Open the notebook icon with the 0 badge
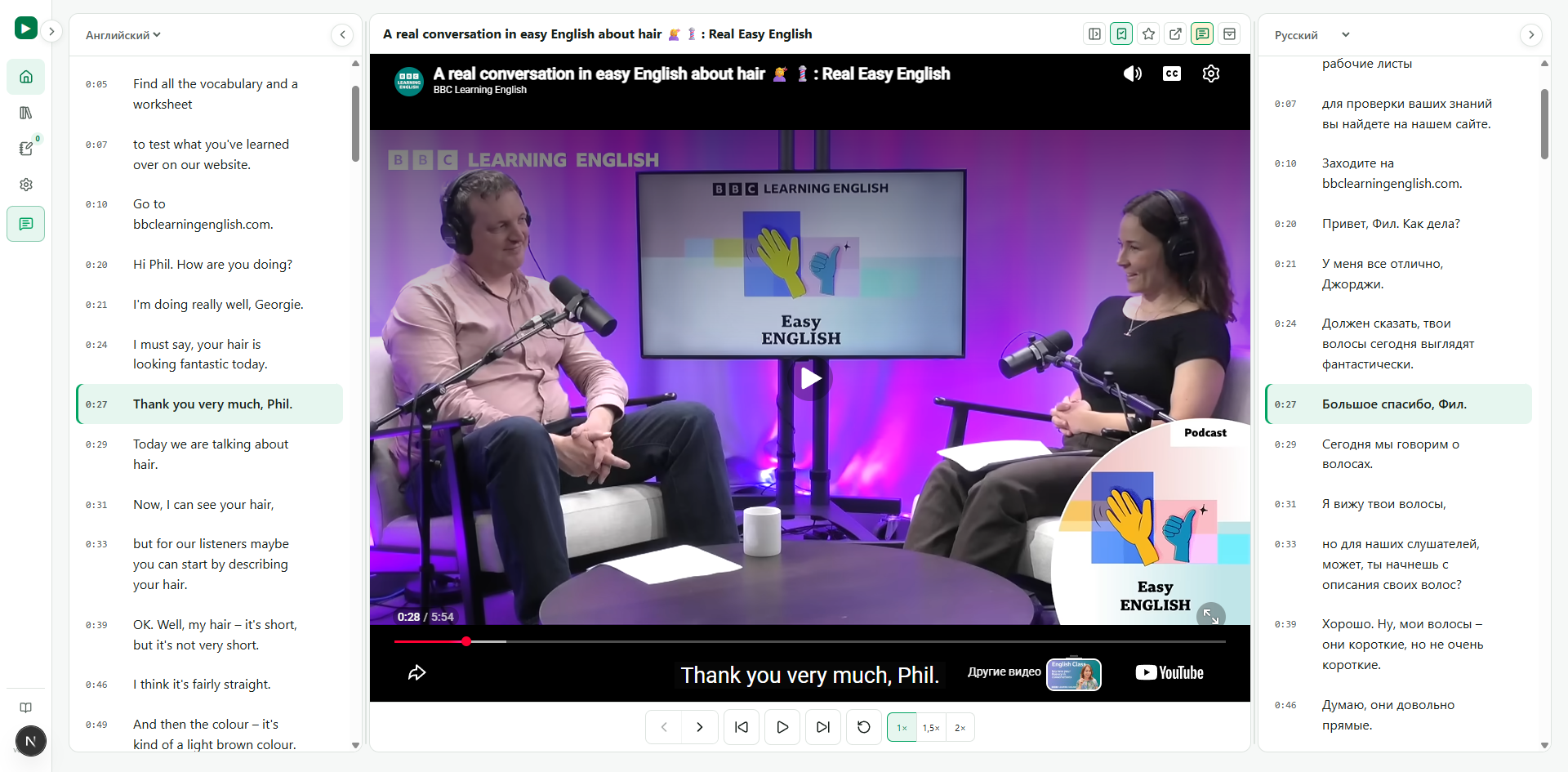This screenshot has width=1568, height=772. (x=26, y=149)
